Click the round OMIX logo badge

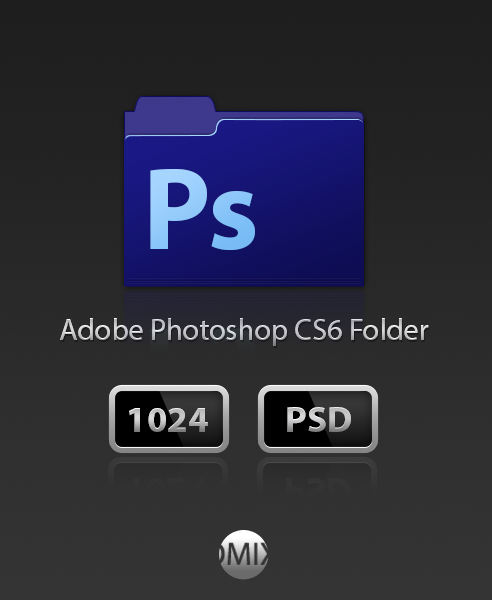point(243,554)
